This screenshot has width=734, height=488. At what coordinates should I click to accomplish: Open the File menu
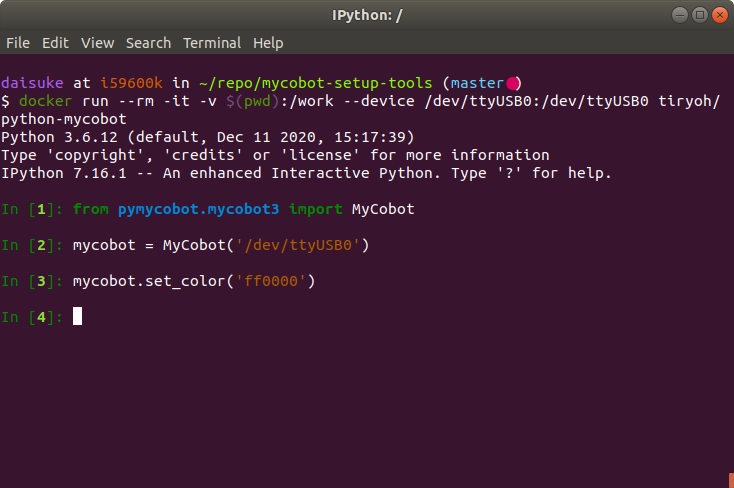click(18, 43)
